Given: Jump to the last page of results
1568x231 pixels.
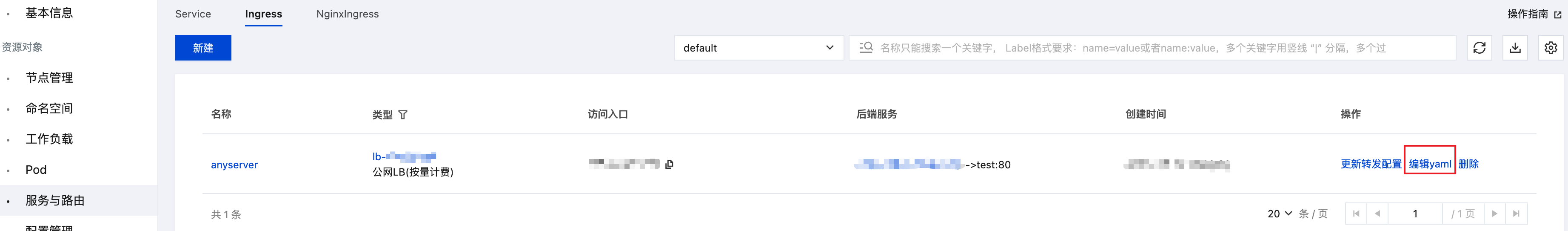Looking at the screenshot, I should click(x=1516, y=214).
